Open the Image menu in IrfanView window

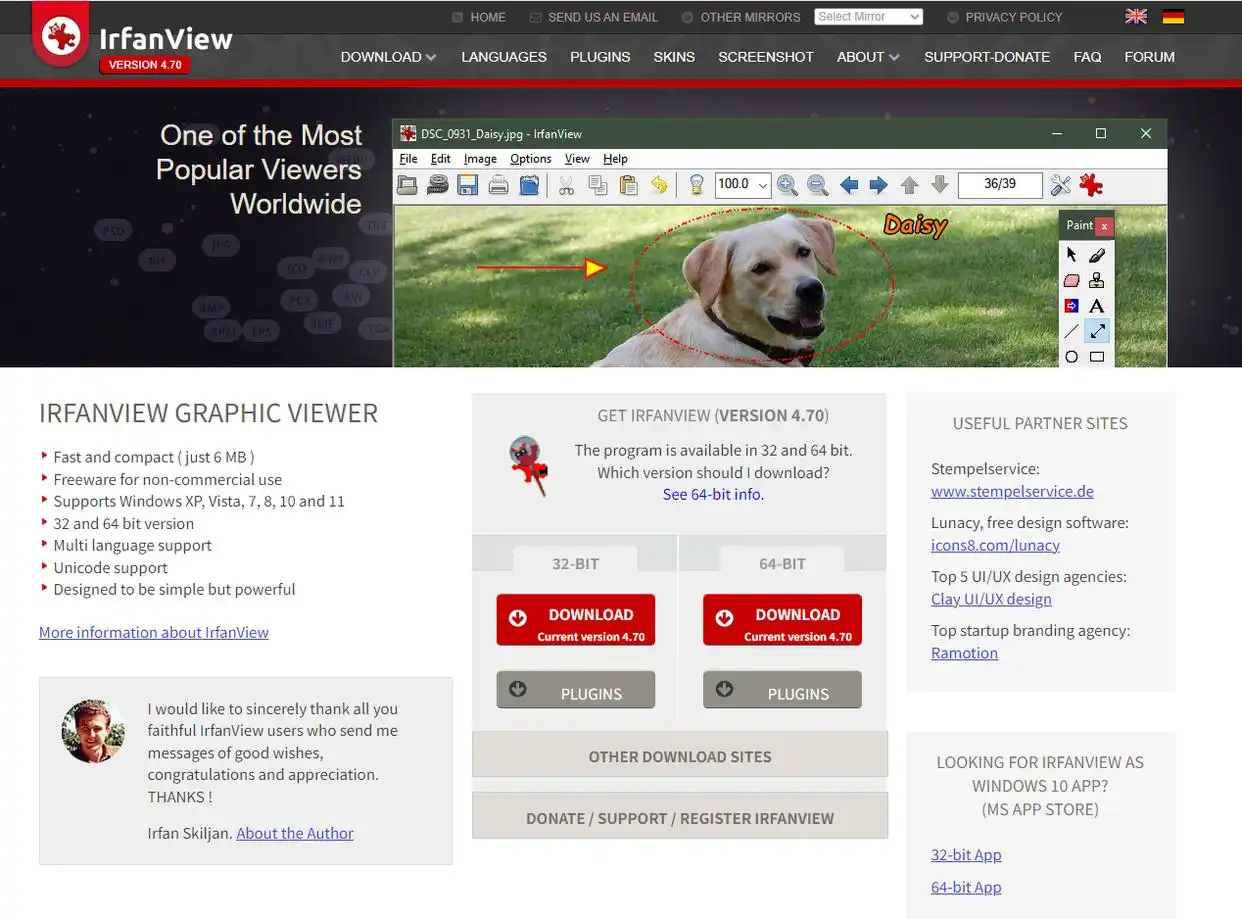(x=480, y=159)
